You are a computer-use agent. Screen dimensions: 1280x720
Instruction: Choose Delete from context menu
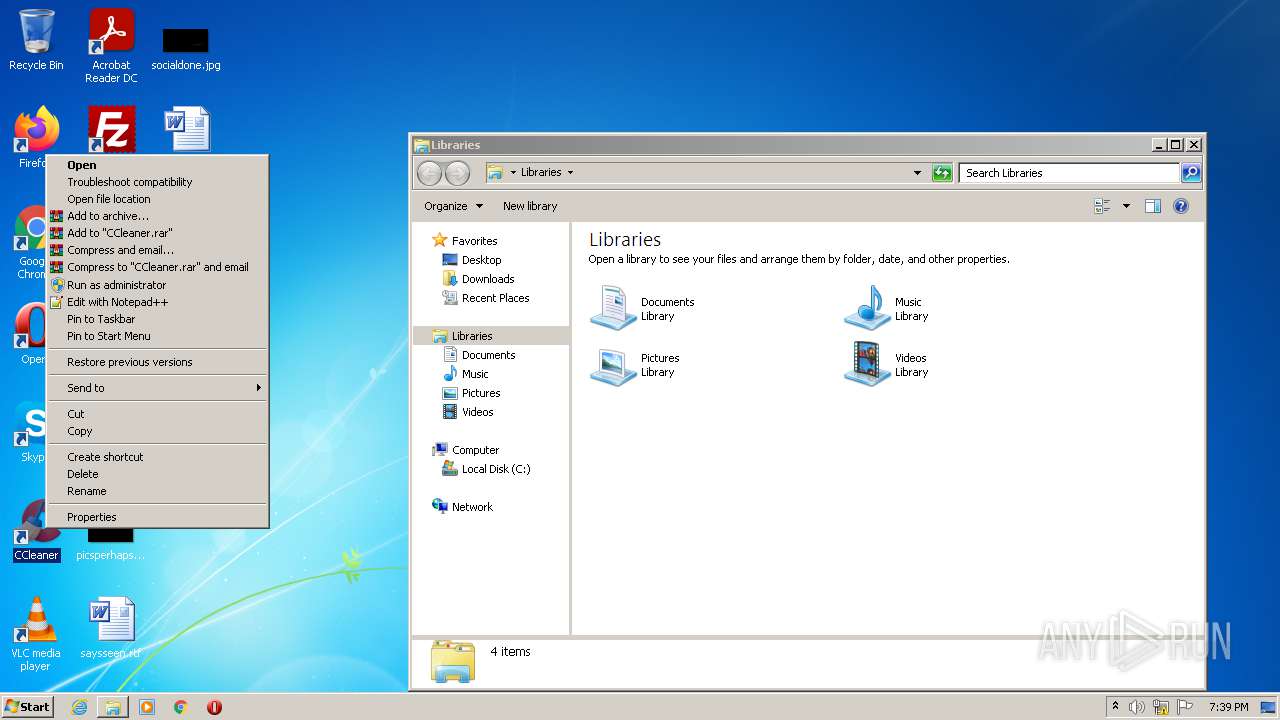pos(158,474)
